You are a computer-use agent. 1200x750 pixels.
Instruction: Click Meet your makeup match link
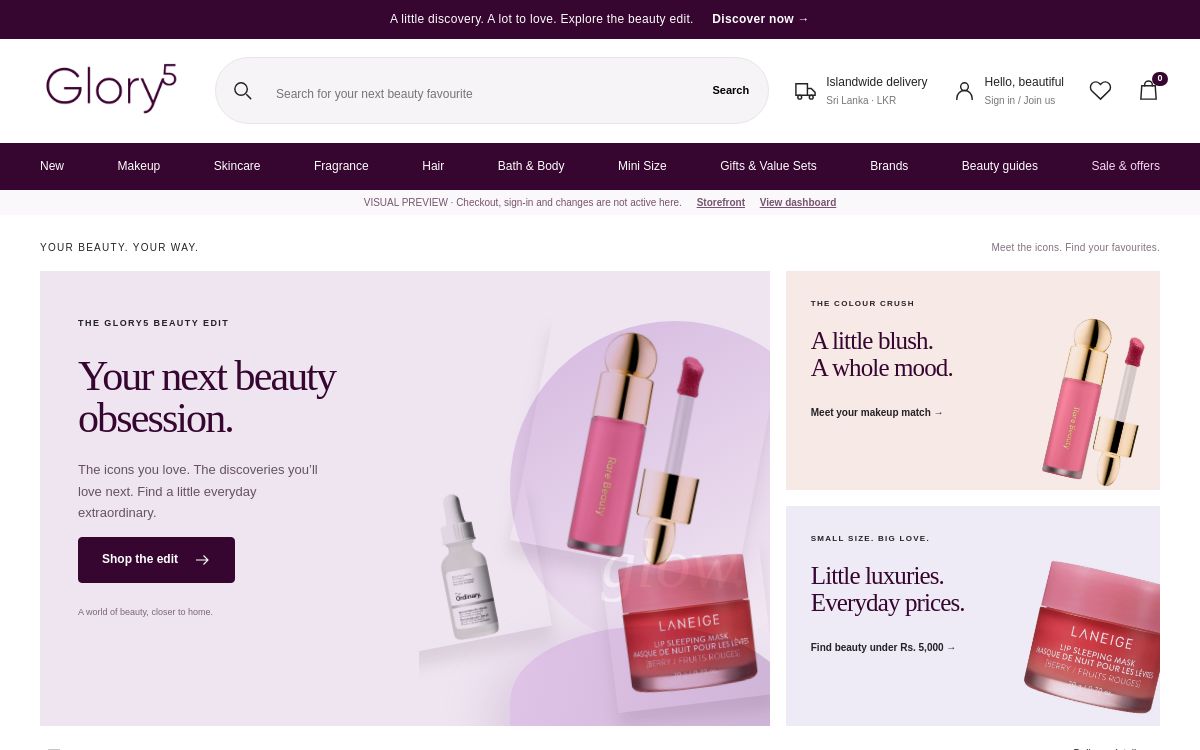(877, 412)
